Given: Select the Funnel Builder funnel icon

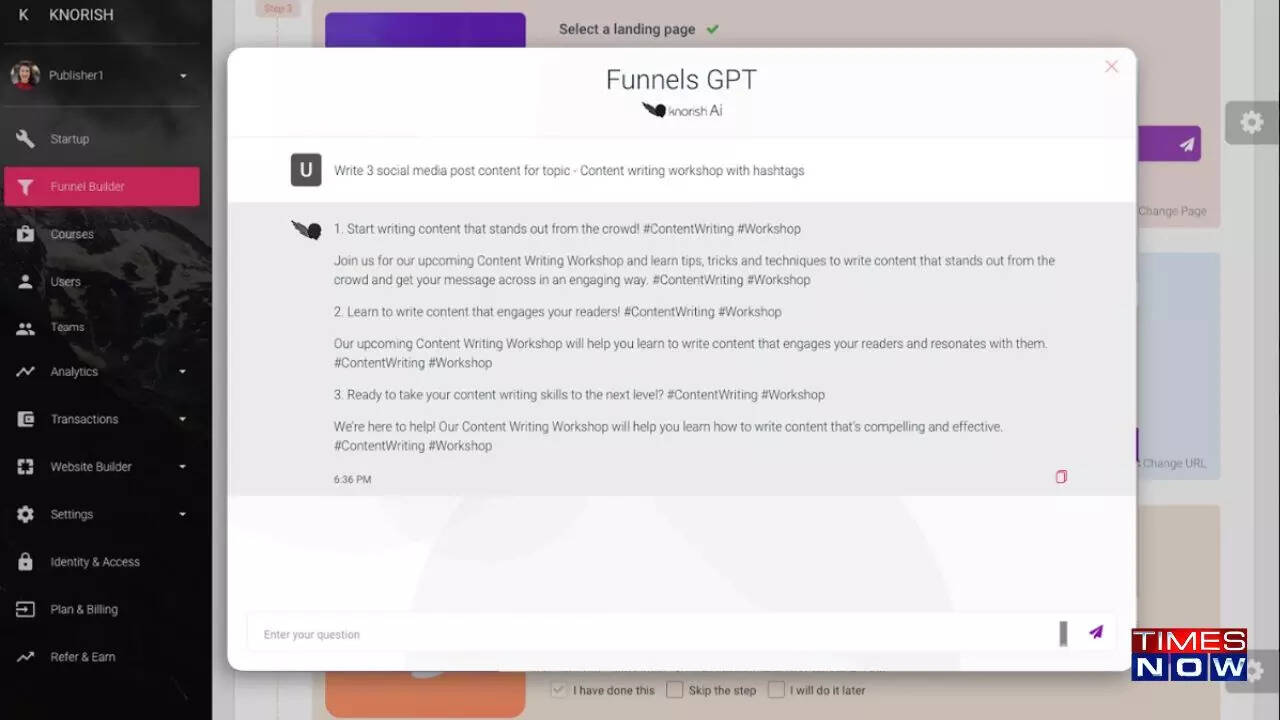Looking at the screenshot, I should coord(25,186).
